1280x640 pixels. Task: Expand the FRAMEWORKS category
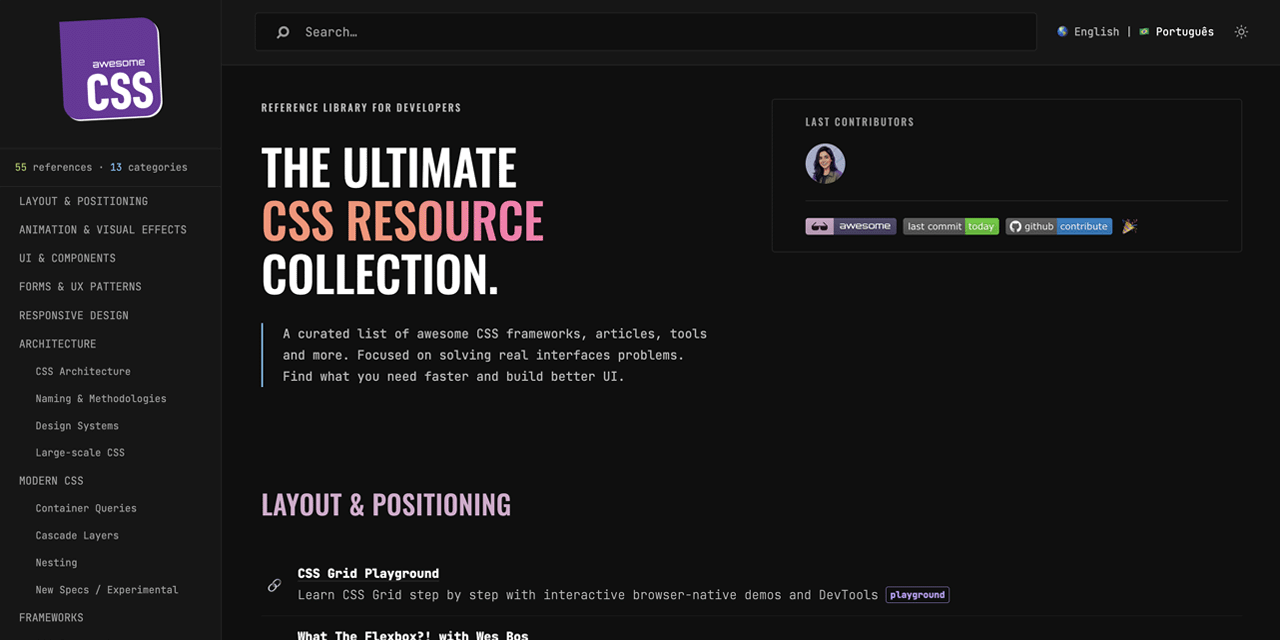coord(51,617)
